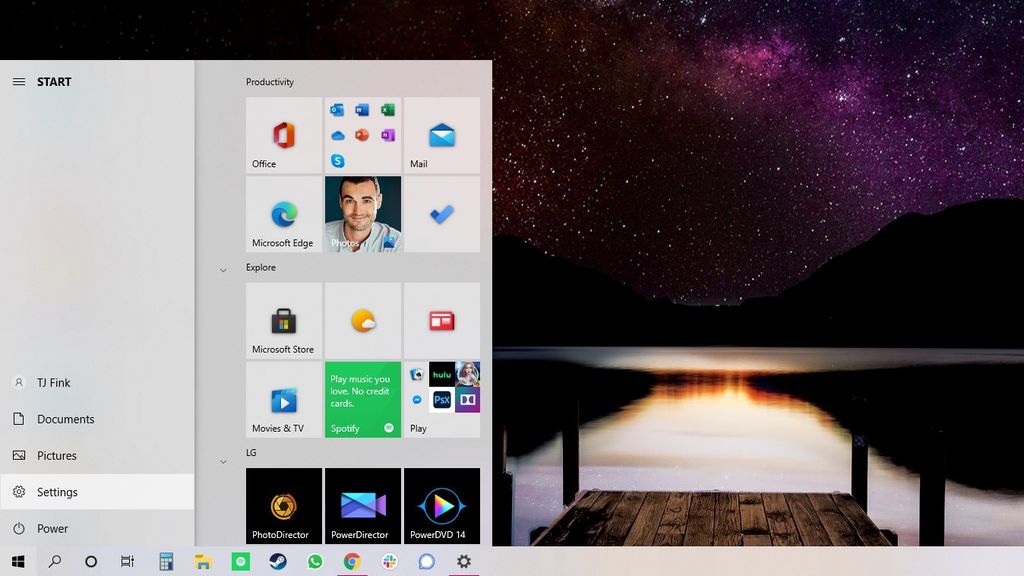
Task: Start PowerDVD 14
Action: [x=442, y=505]
